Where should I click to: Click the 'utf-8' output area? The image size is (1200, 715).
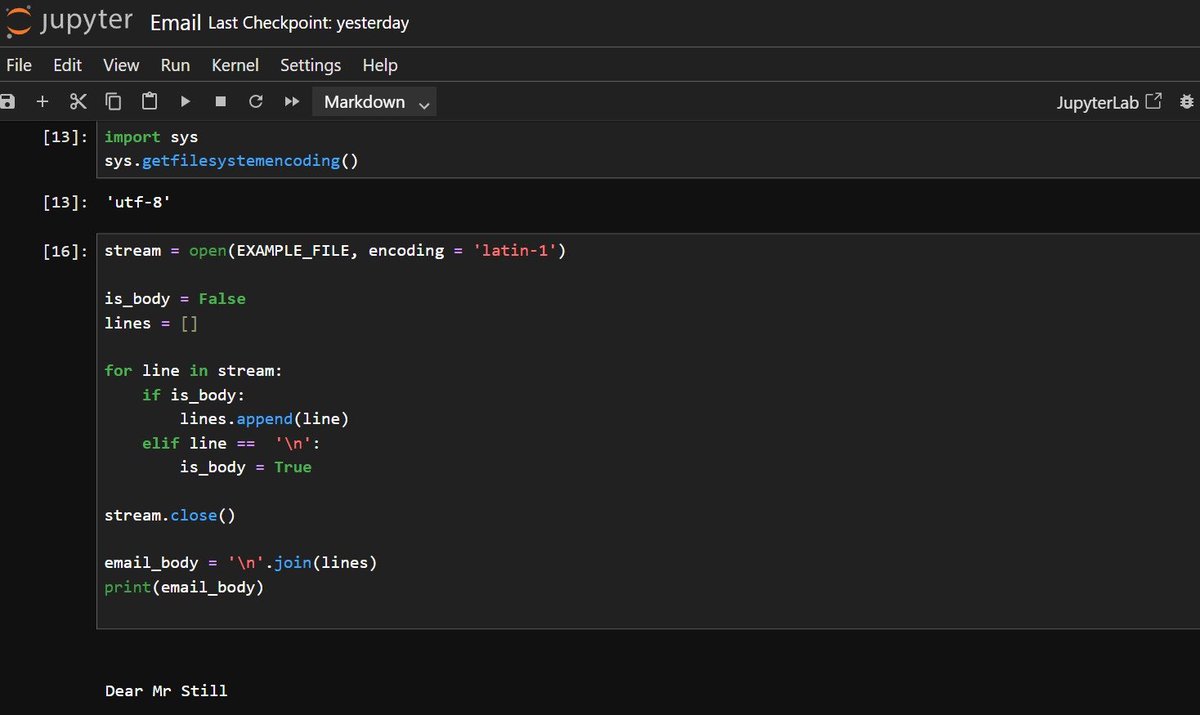[x=140, y=201]
